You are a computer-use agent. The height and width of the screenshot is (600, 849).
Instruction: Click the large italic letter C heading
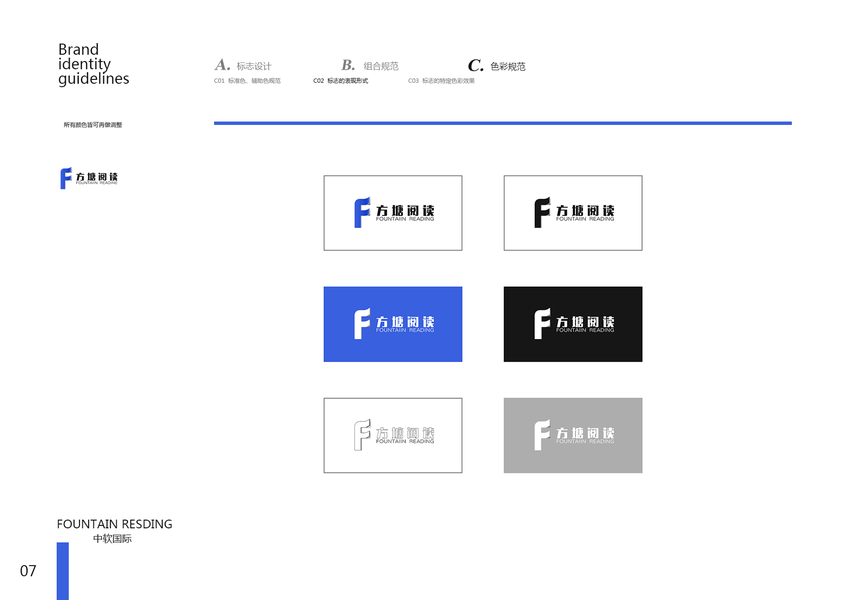click(x=476, y=66)
